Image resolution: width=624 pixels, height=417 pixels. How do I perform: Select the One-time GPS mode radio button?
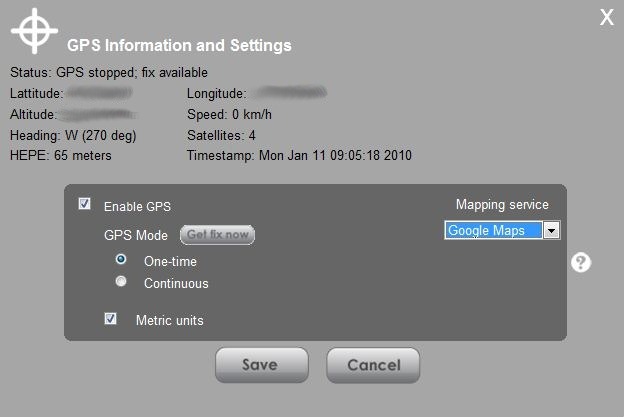click(x=121, y=259)
